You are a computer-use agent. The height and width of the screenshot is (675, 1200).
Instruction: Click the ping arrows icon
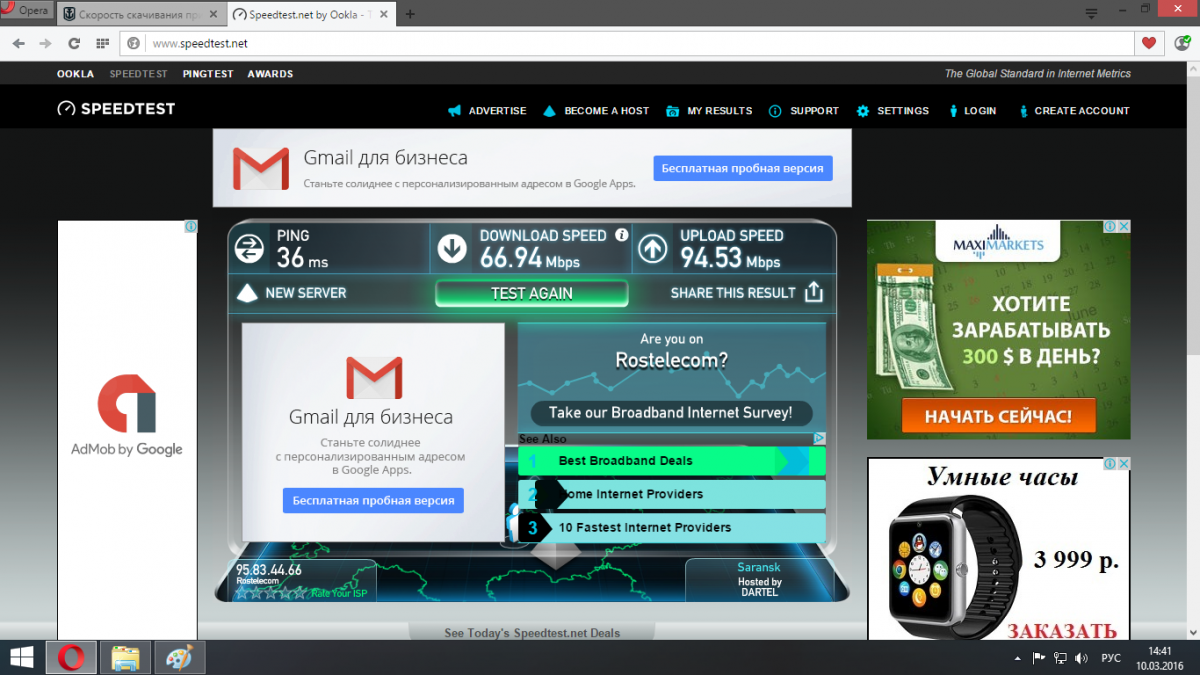(249, 249)
